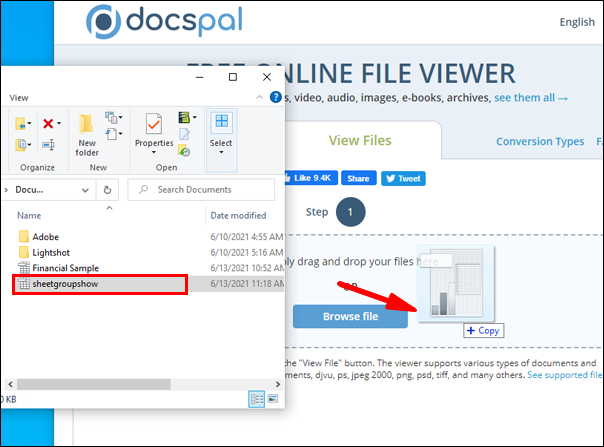Click the date 6/10/2021 4:55 AM

tap(247, 237)
